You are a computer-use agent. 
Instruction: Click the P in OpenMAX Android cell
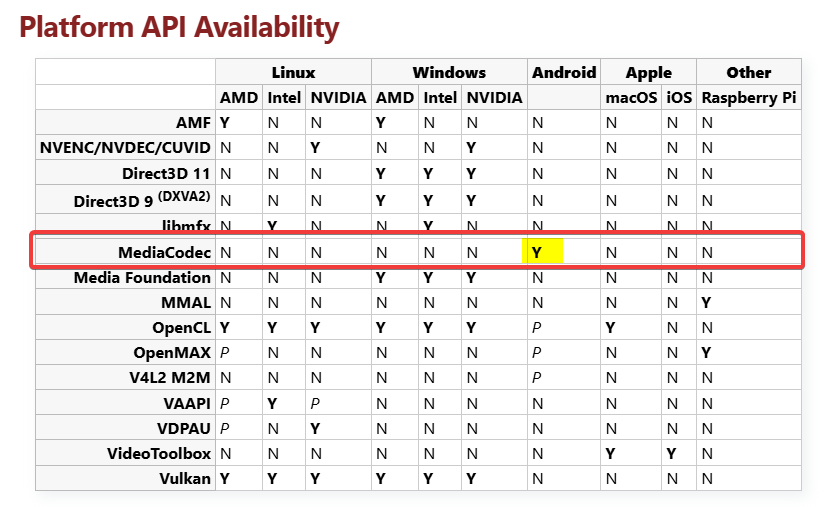(536, 352)
